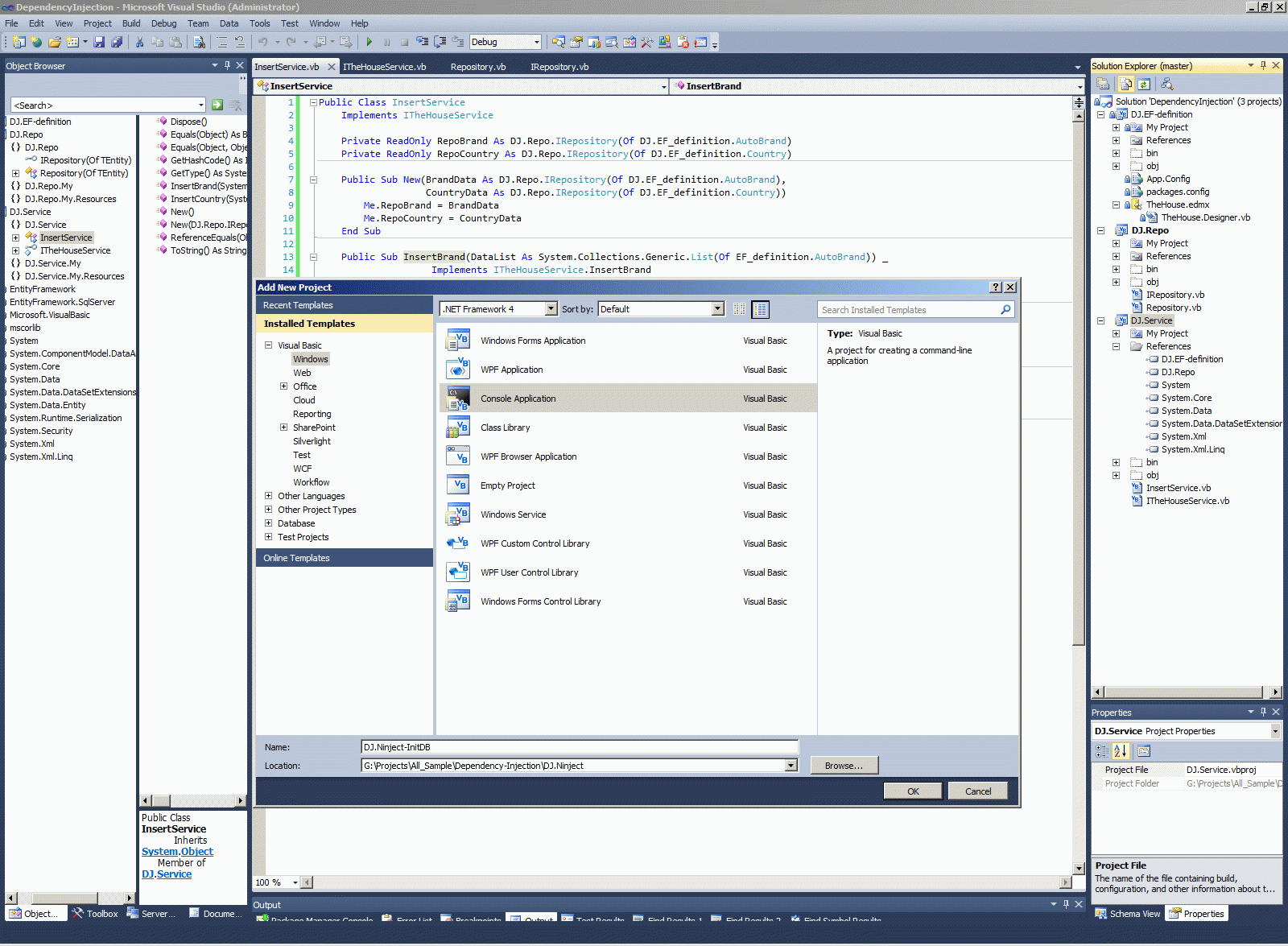Expand the Office templates node

[283, 386]
